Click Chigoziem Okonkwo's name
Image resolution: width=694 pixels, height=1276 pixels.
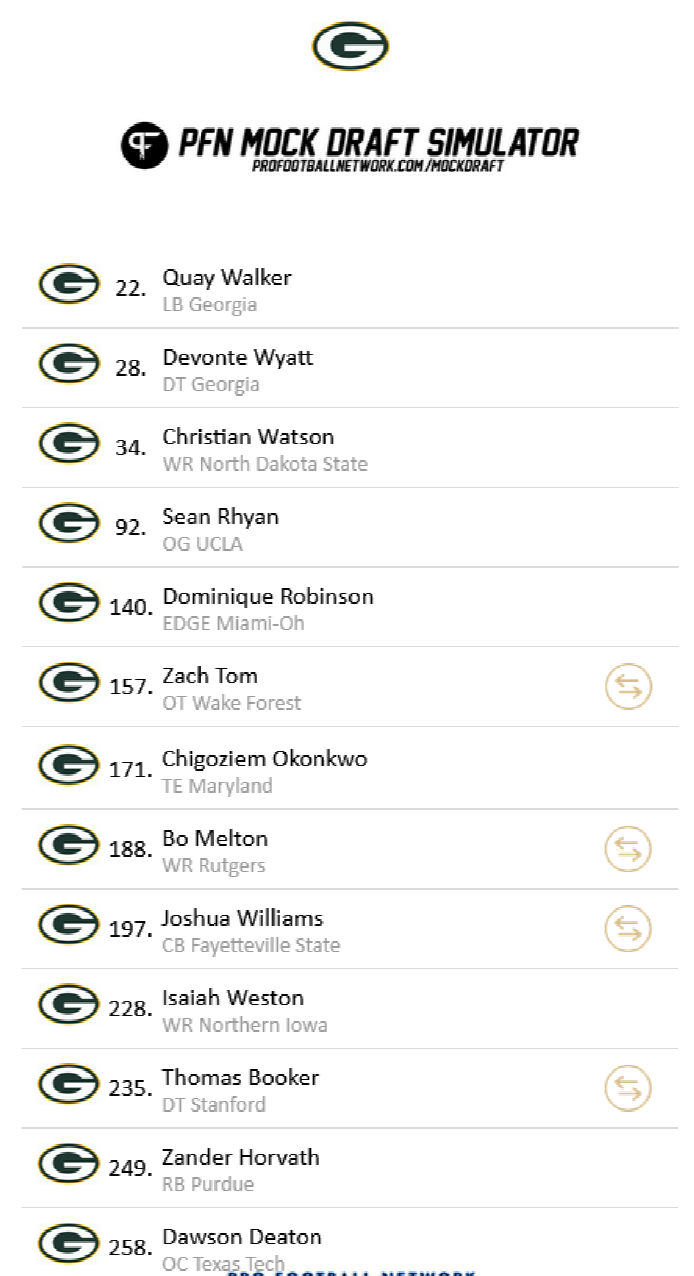[x=264, y=759]
